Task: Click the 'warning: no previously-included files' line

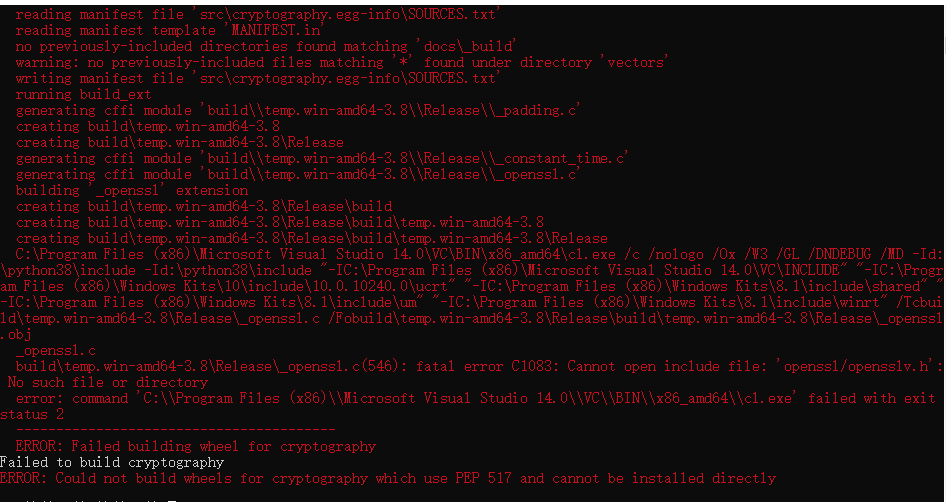Action: click(341, 62)
